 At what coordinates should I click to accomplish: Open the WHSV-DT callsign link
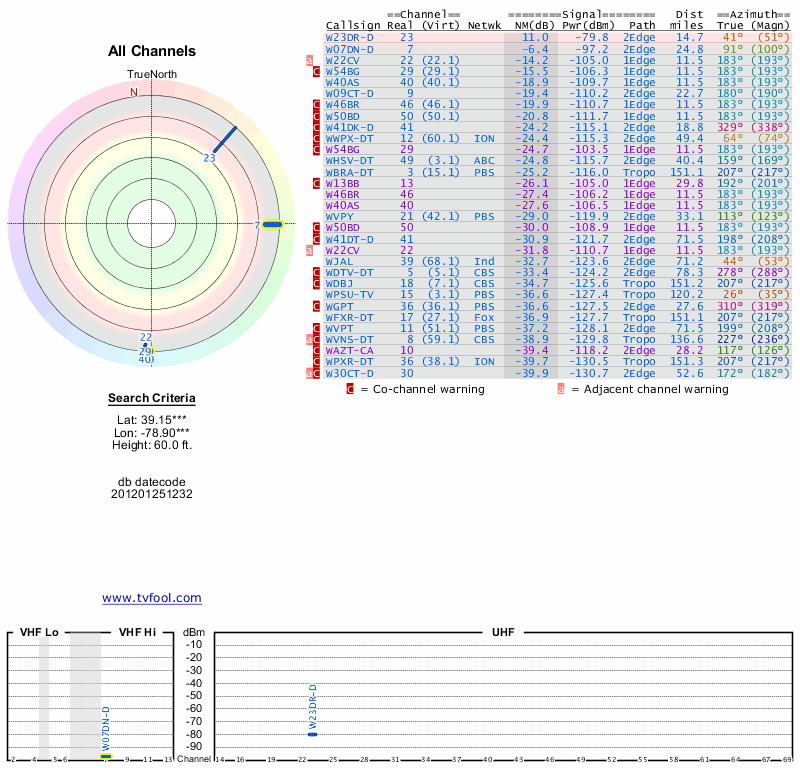tap(349, 160)
